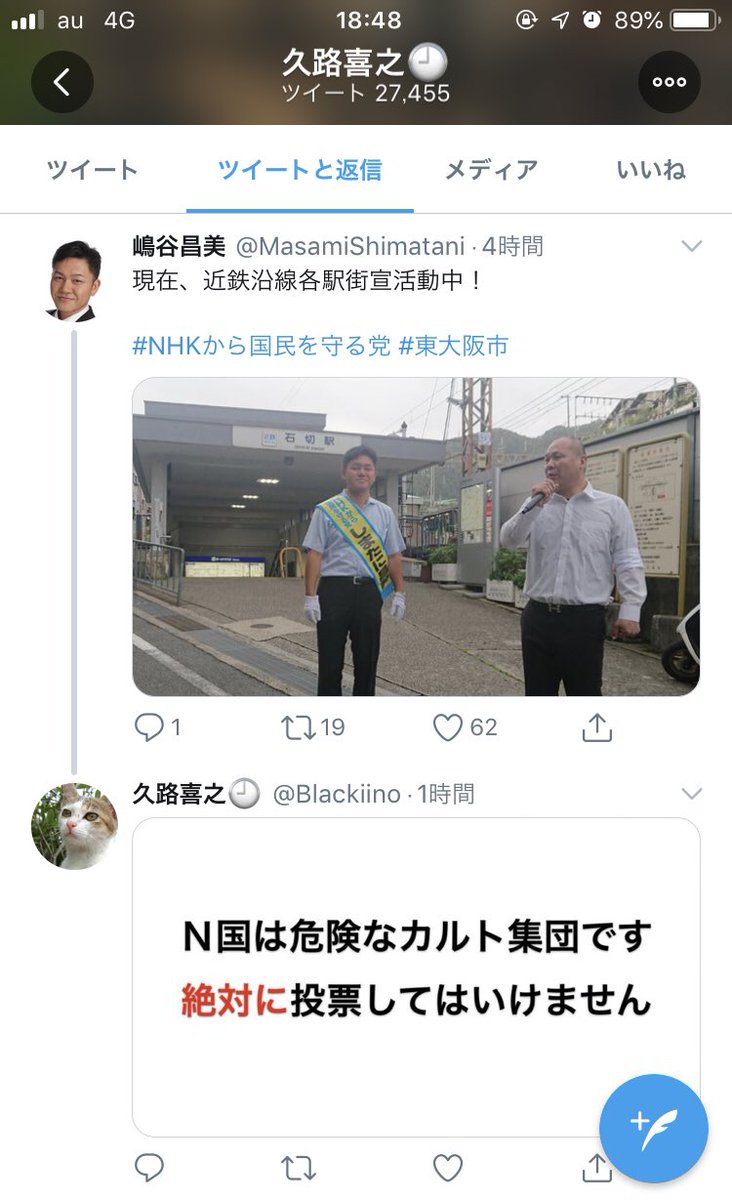This screenshot has width=732, height=1200.
Task: Select the ツイートと返信 tab
Action: pos(300,170)
